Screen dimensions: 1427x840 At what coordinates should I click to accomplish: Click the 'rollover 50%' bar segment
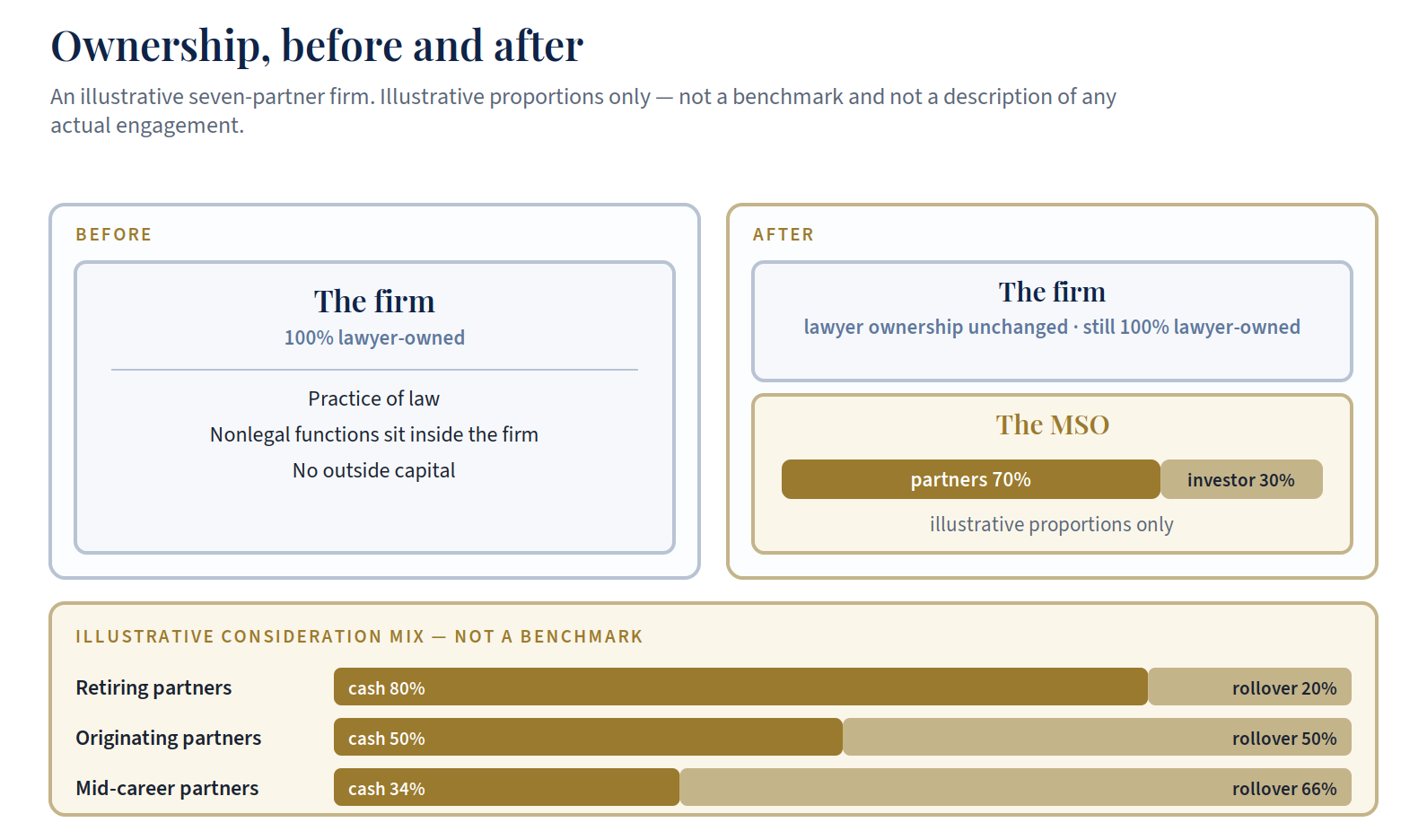pos(1097,737)
